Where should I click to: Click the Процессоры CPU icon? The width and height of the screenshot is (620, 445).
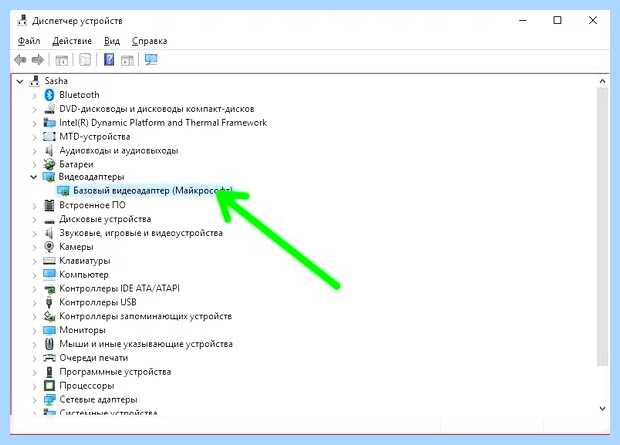(49, 385)
